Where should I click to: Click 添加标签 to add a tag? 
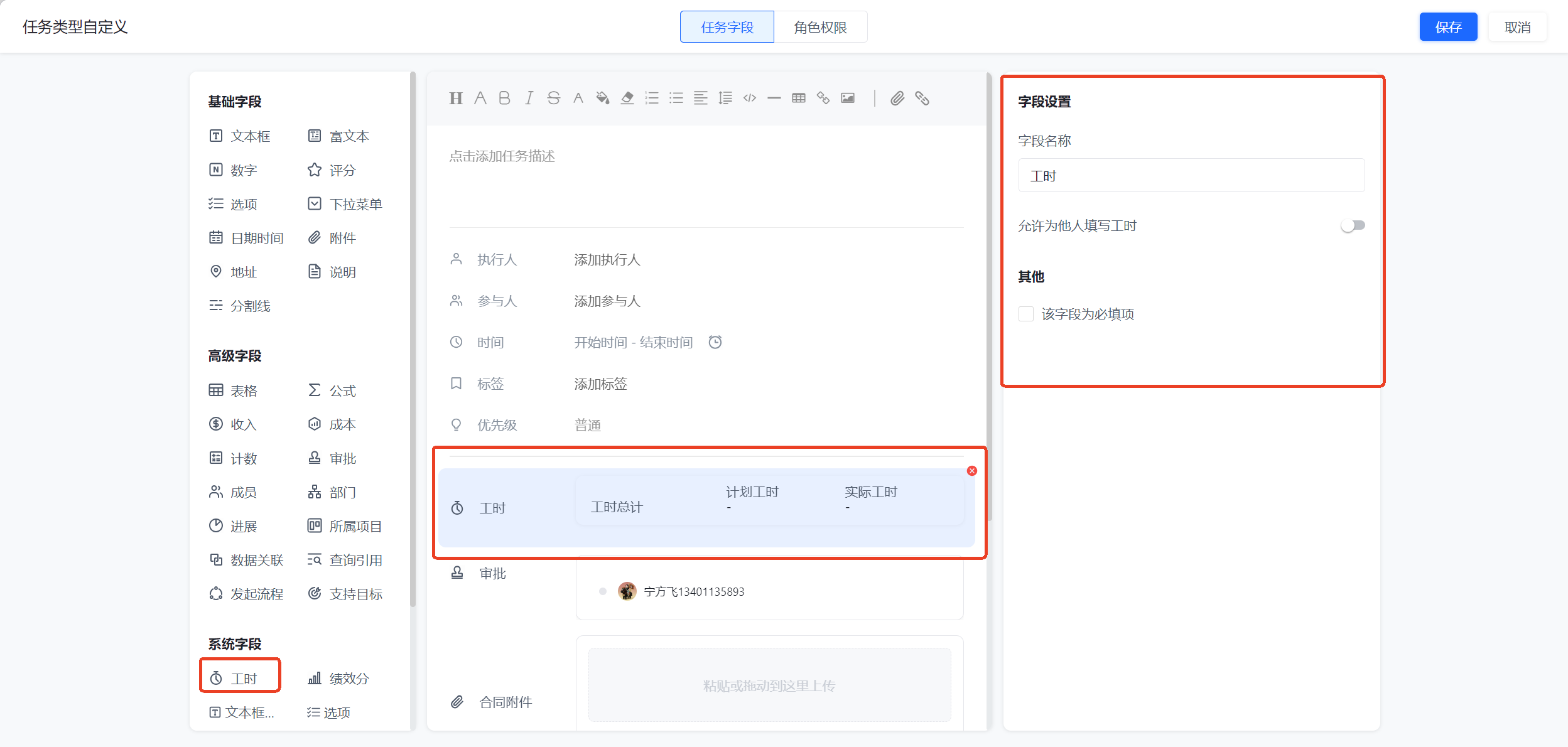pos(601,384)
